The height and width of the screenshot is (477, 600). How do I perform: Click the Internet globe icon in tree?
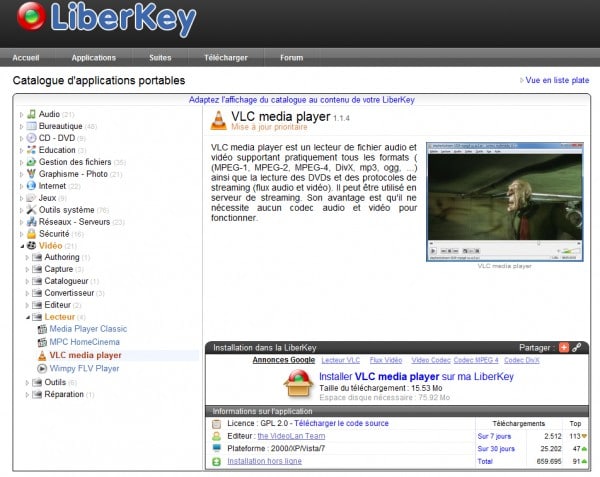coord(31,185)
